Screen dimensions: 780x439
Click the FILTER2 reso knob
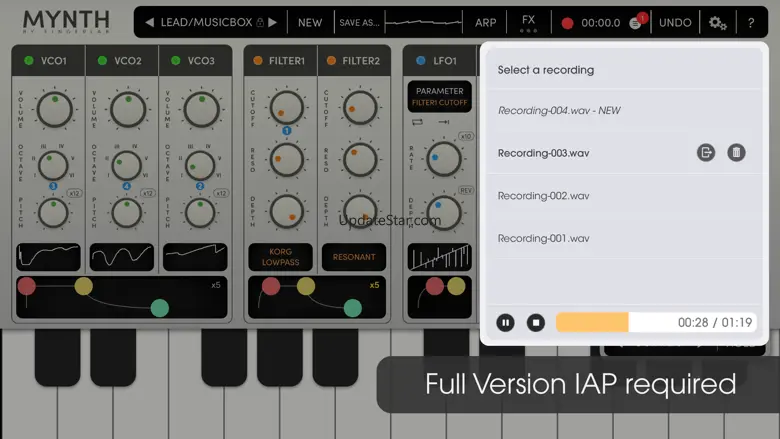[x=360, y=160]
